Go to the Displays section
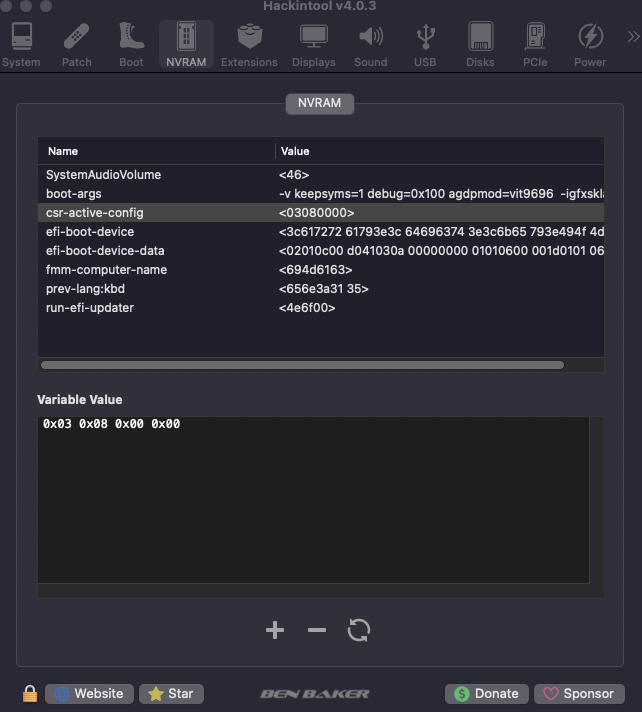Image resolution: width=642 pixels, height=712 pixels. (x=314, y=44)
